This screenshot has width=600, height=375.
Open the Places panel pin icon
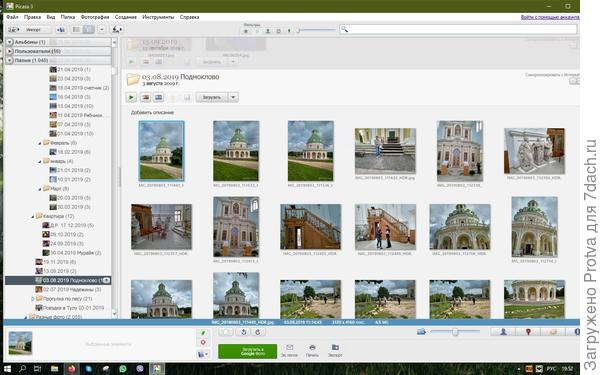528,332
